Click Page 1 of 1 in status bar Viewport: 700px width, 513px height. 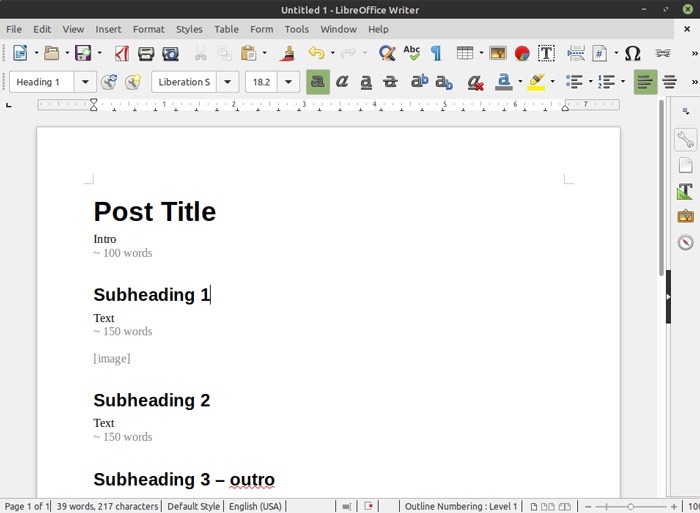tap(26, 506)
